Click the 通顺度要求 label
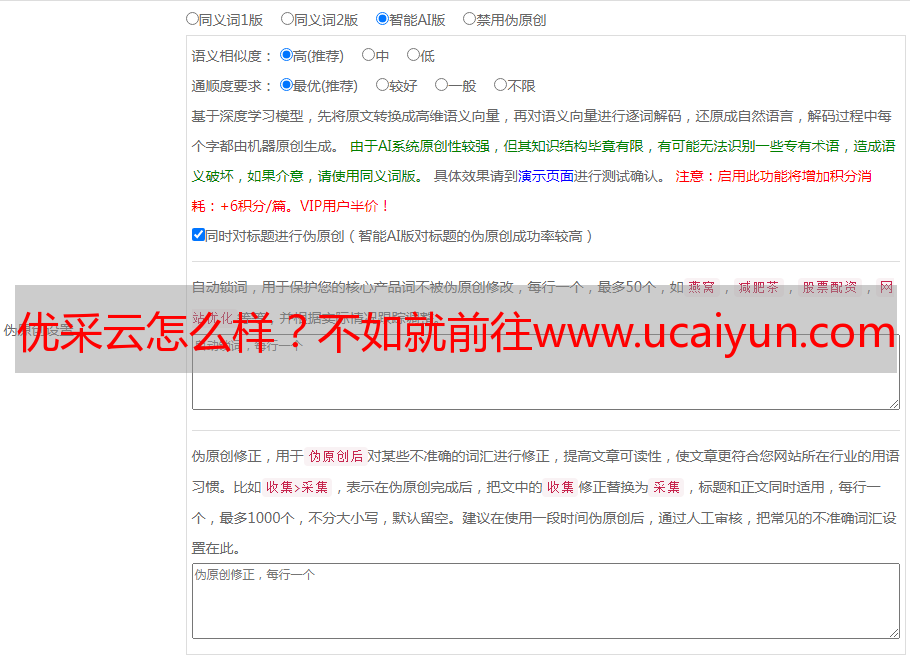The image size is (911, 658). (231, 87)
